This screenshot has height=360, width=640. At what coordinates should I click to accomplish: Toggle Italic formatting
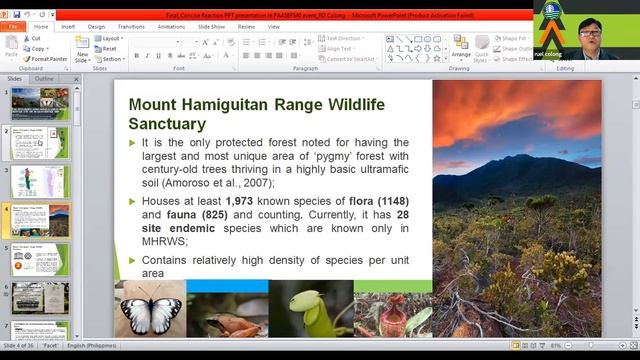[x=147, y=56]
